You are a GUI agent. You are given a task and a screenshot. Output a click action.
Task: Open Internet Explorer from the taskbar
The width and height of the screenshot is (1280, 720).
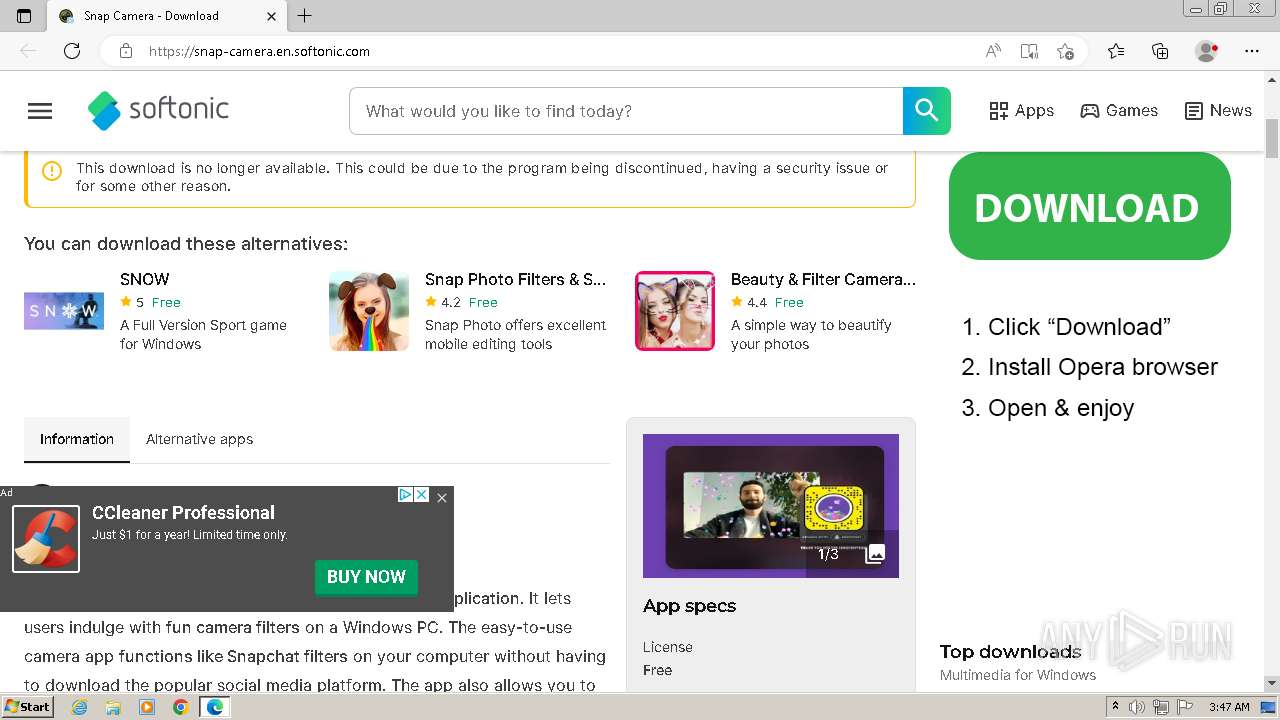79,707
